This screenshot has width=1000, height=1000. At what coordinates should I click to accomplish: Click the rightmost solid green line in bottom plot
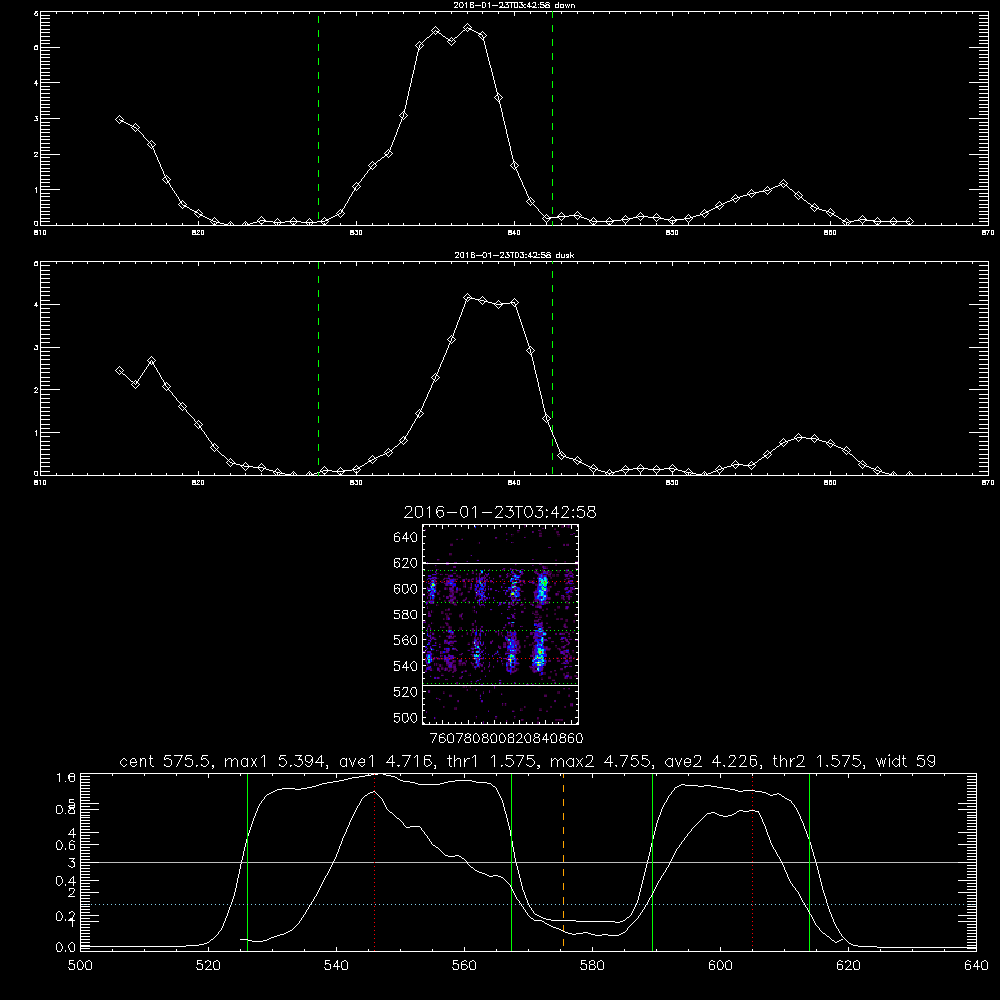[809, 861]
